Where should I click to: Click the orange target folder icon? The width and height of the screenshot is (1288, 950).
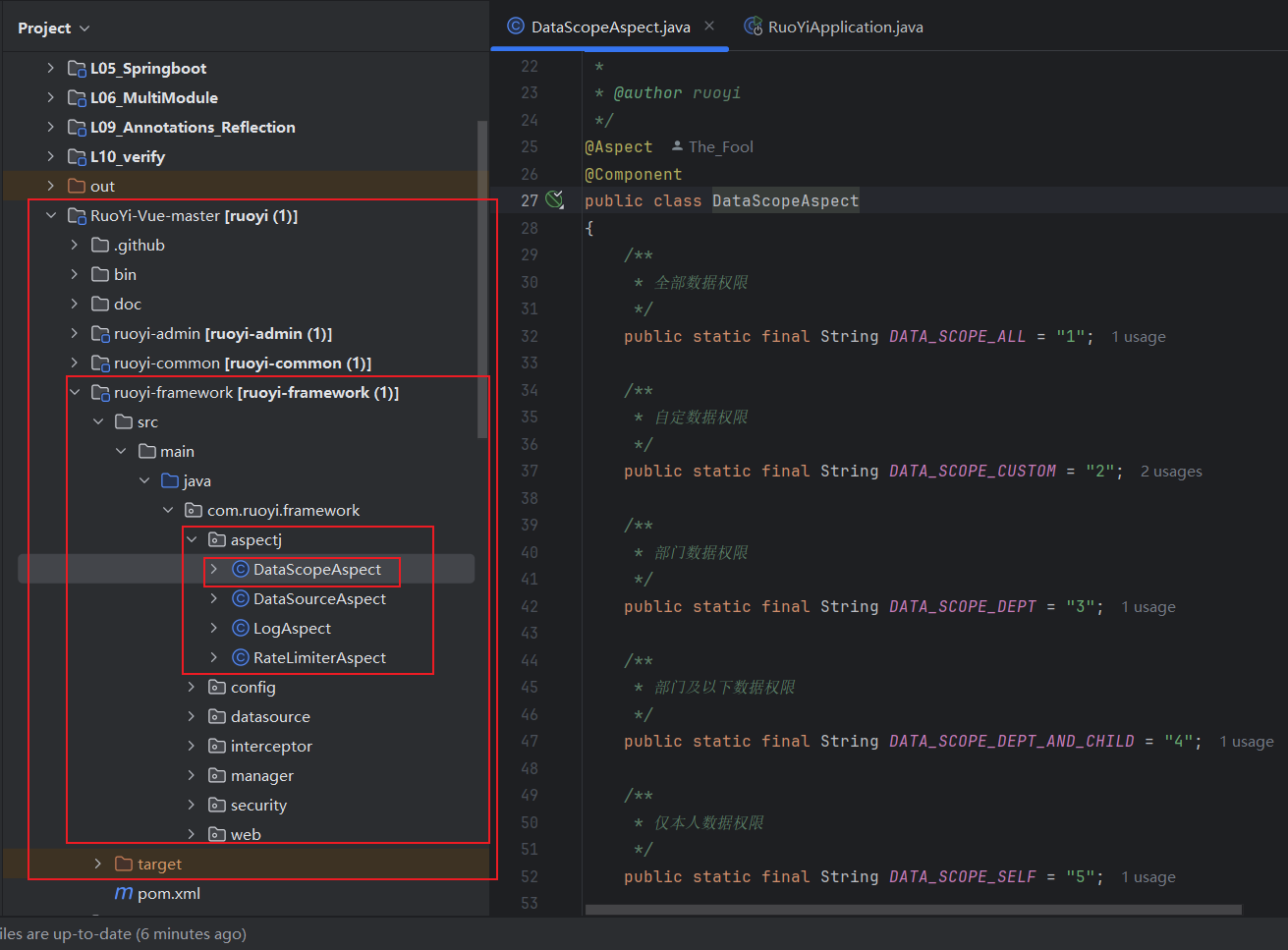click(x=124, y=865)
